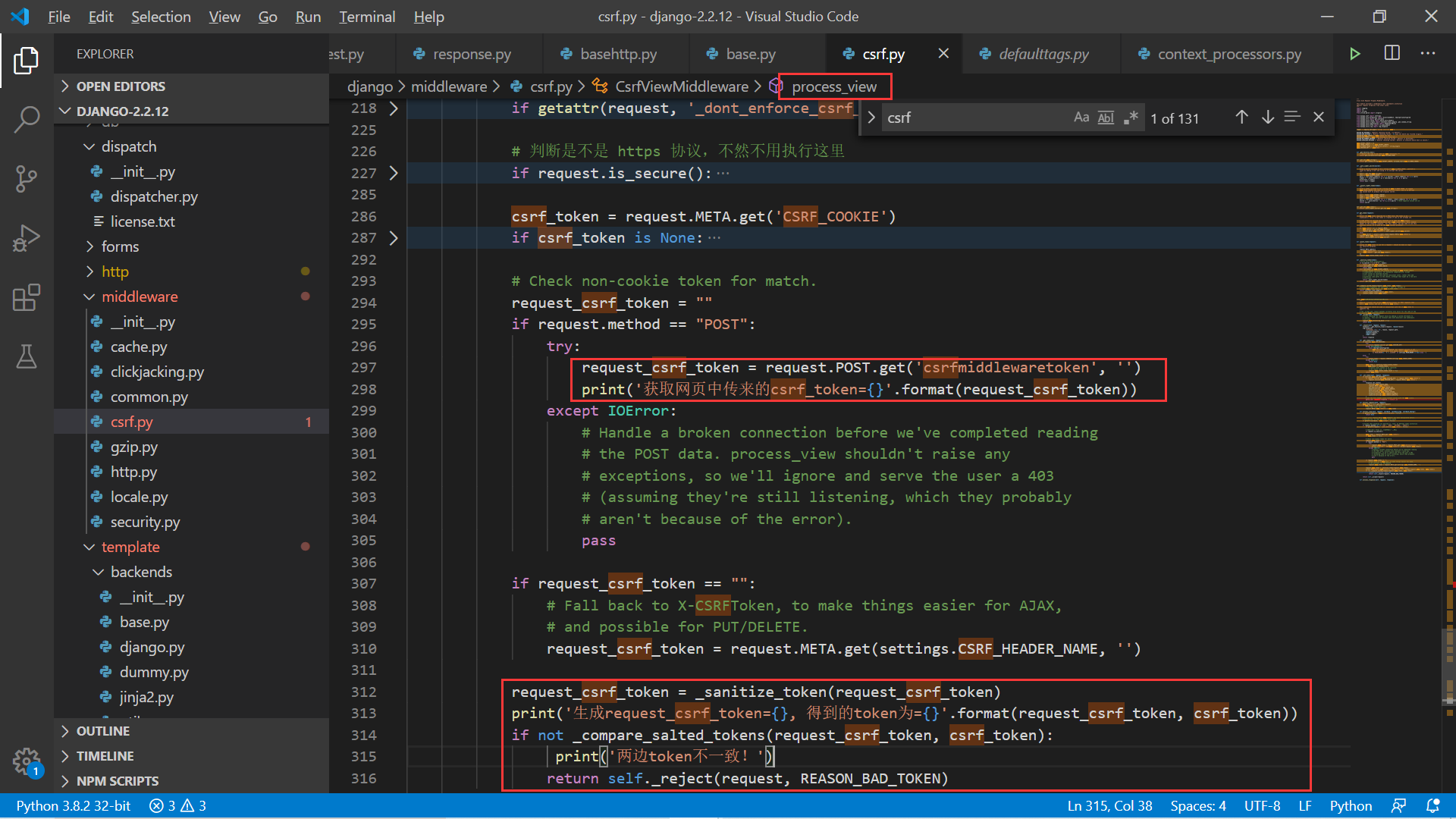
Task: Unfold code at line 287
Action: (x=394, y=238)
